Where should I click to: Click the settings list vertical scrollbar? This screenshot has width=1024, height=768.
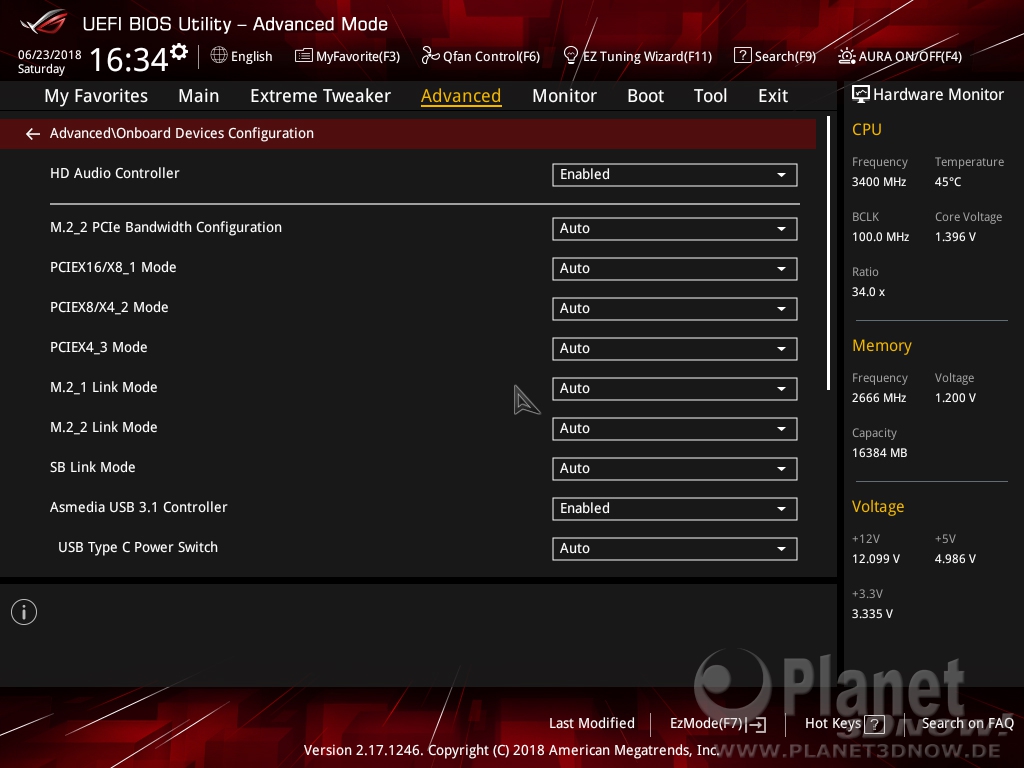click(829, 253)
